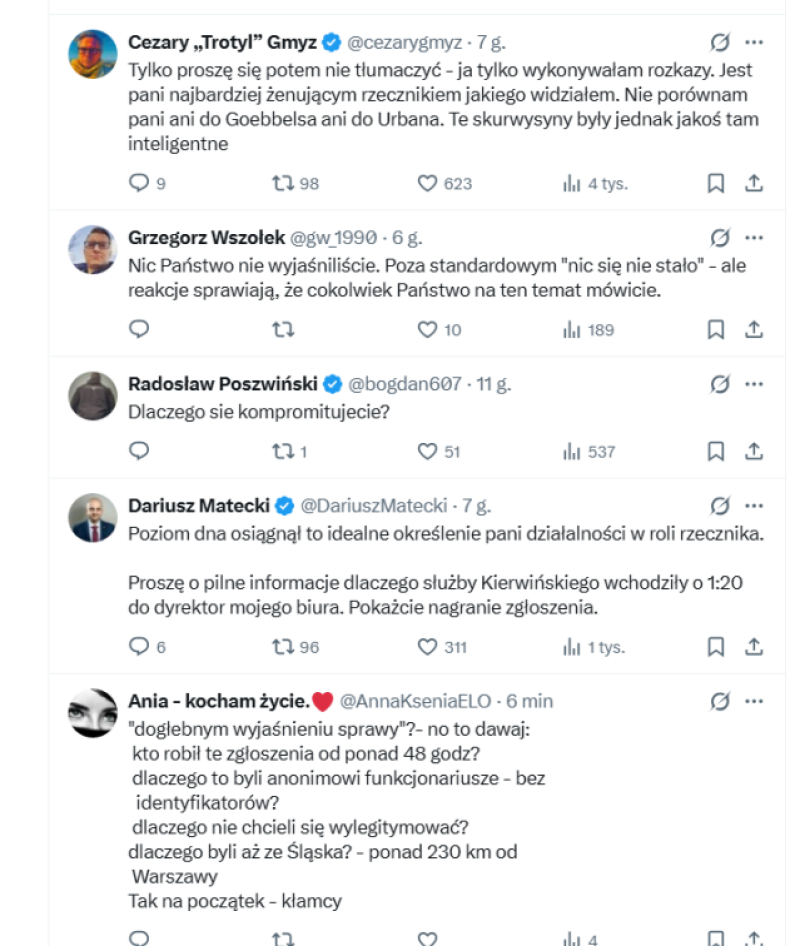
Task: Click Ania - kocham życie avatar
Action: 92,713
